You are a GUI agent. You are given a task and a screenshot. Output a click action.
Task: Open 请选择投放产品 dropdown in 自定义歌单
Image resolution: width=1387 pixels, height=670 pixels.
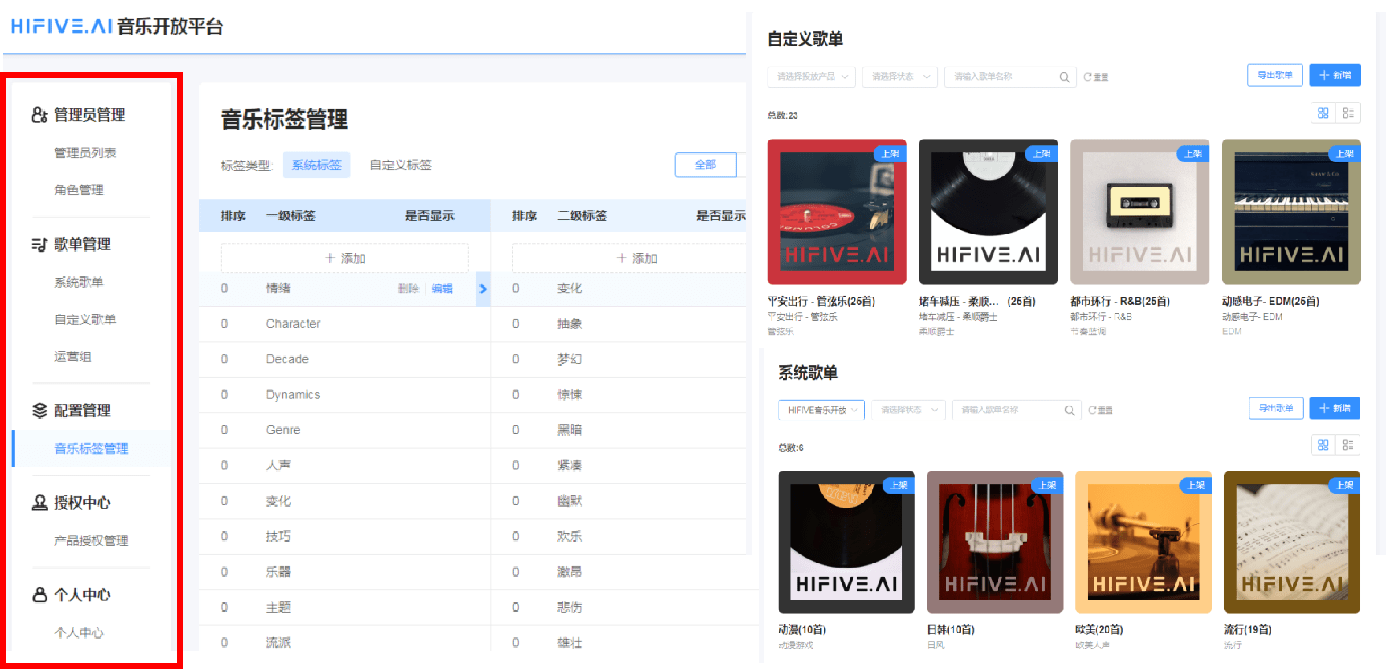coord(812,77)
